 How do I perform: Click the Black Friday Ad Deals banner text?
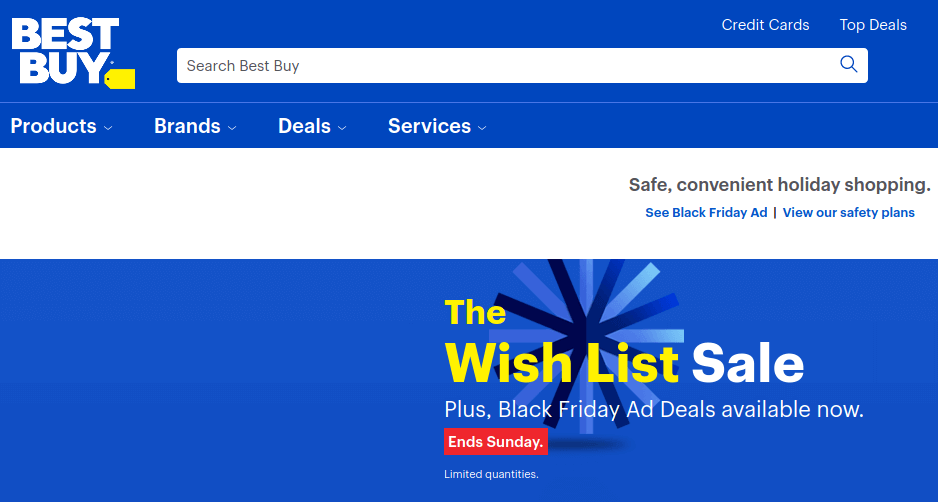[654, 410]
